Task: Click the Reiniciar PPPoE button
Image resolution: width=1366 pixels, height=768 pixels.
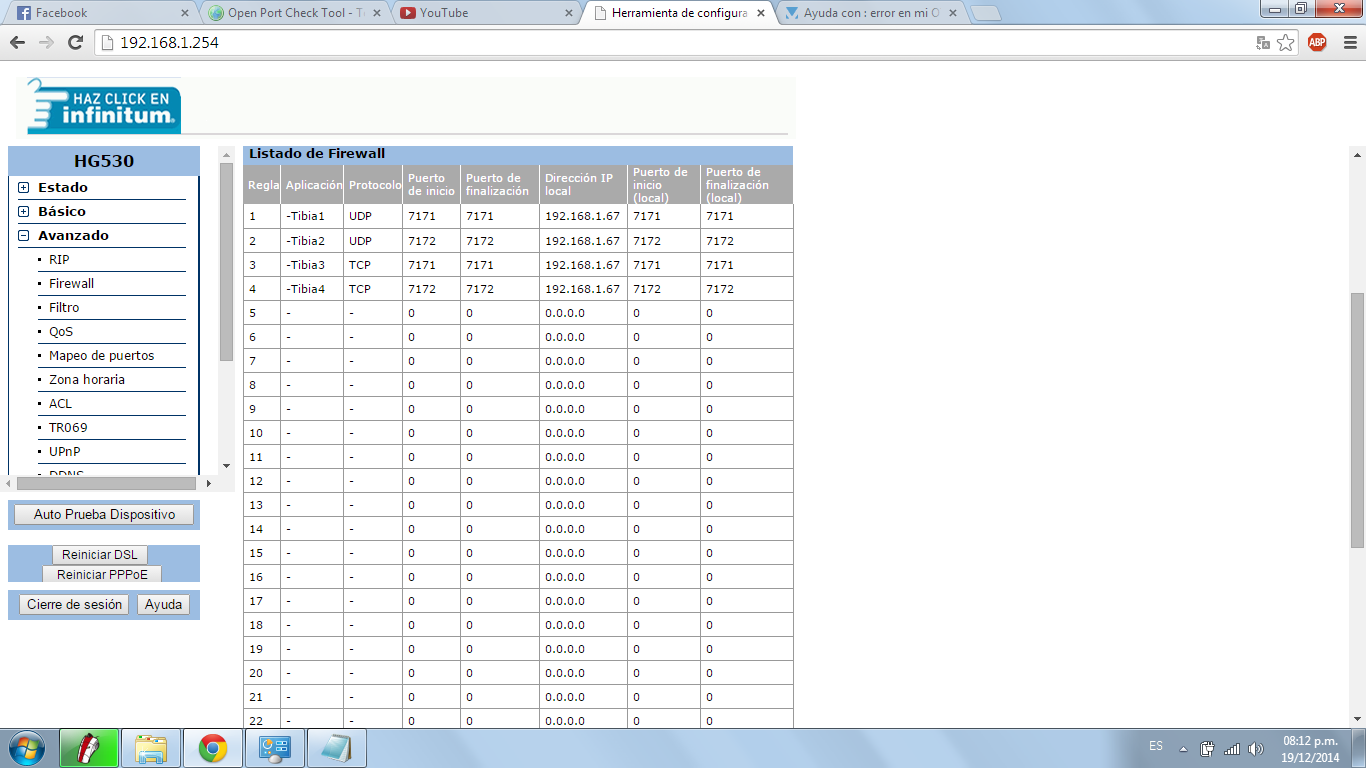Action: (x=102, y=574)
